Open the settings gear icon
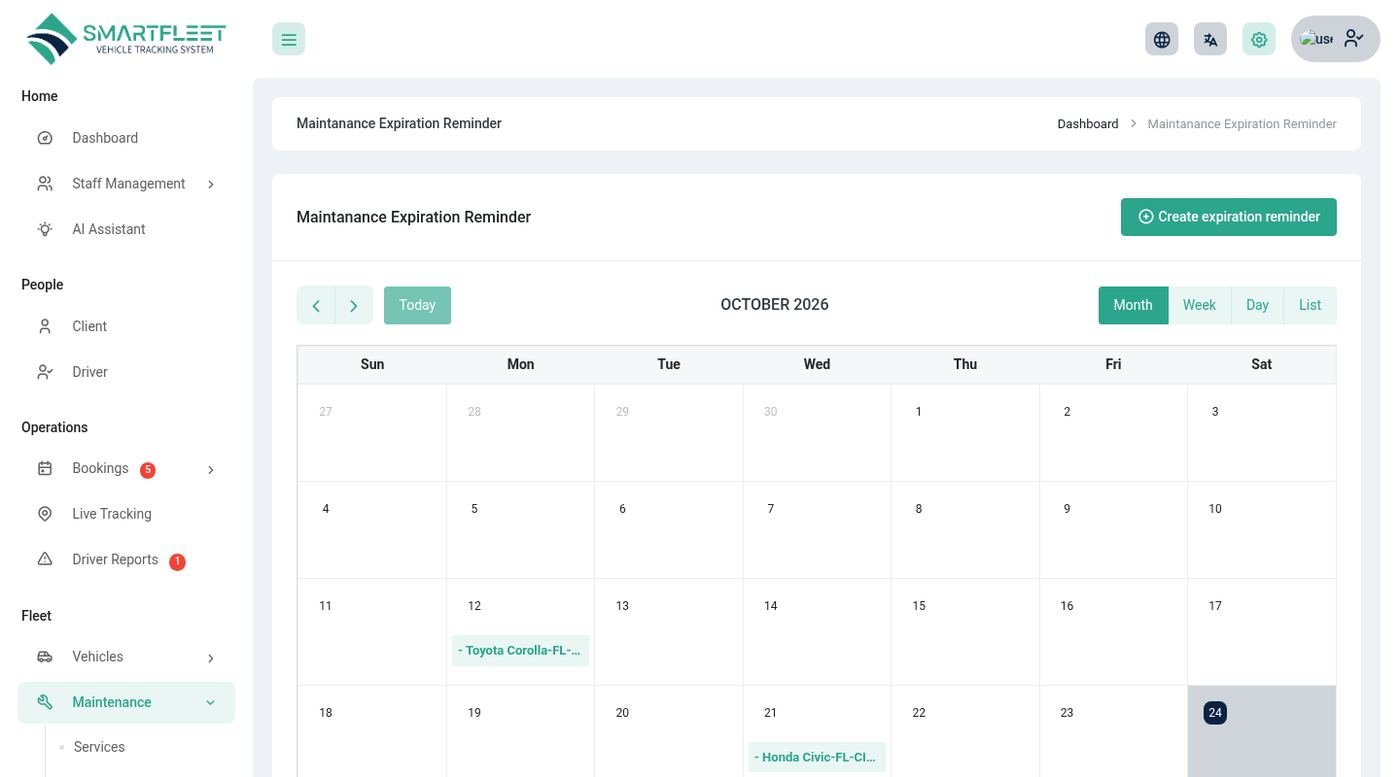The width and height of the screenshot is (1400, 777). [x=1259, y=39]
